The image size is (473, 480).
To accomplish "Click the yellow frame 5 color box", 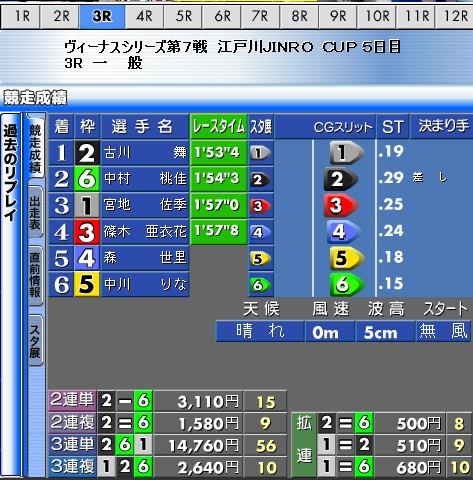I will [87, 284].
